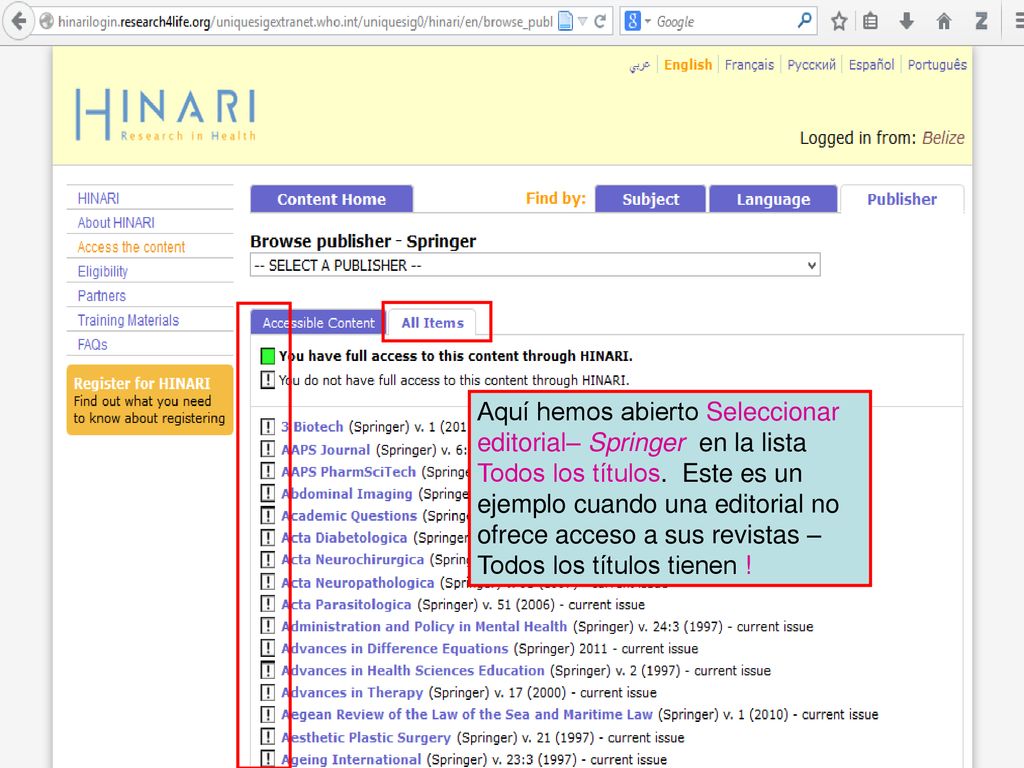
Task: Open the Aesthetic Plastic Surgery link
Action: coord(366,737)
